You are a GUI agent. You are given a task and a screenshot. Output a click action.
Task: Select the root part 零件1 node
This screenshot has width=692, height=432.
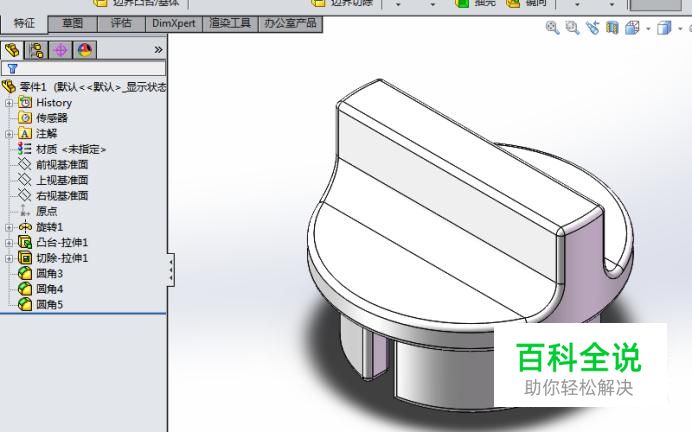84,86
